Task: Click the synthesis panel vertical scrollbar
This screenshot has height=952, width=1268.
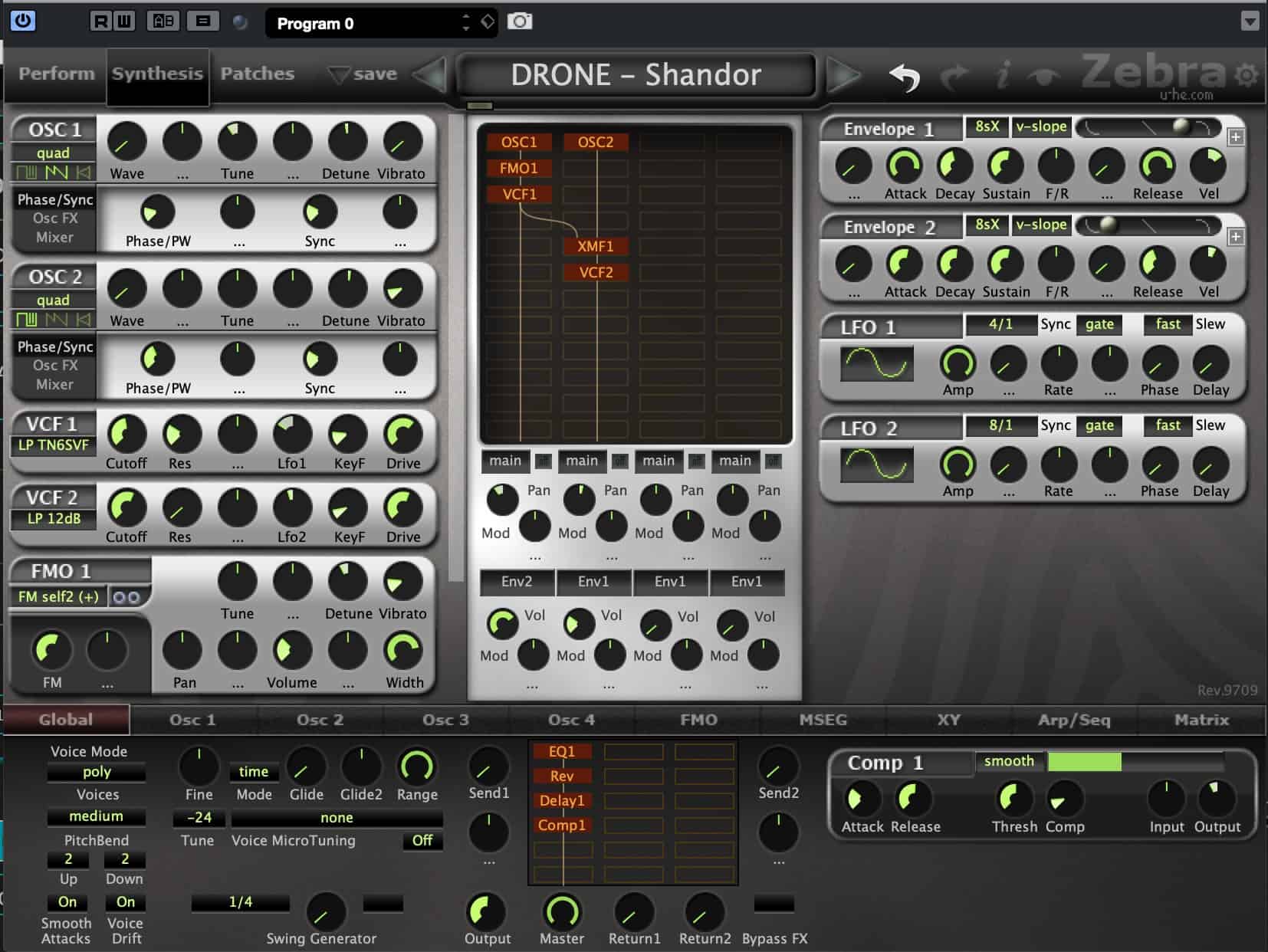Action: 456,350
